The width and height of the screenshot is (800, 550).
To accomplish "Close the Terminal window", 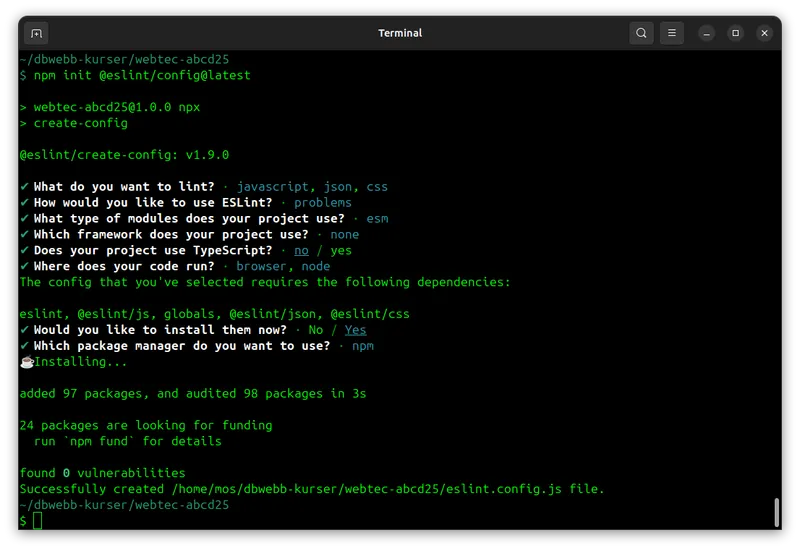I will 764,33.
